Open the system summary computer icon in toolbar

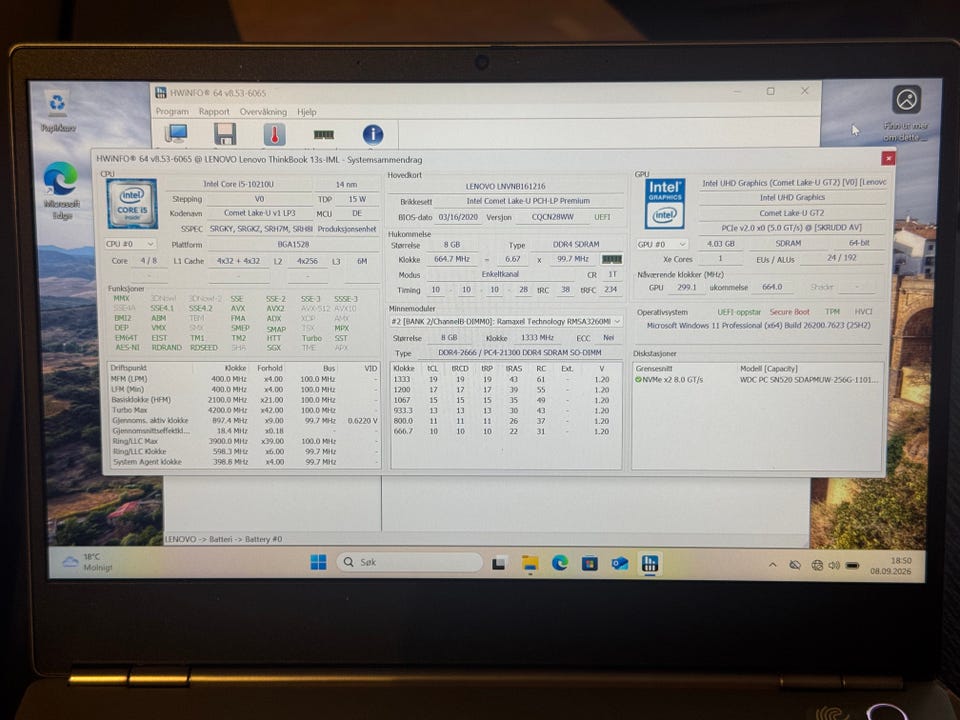[x=176, y=134]
